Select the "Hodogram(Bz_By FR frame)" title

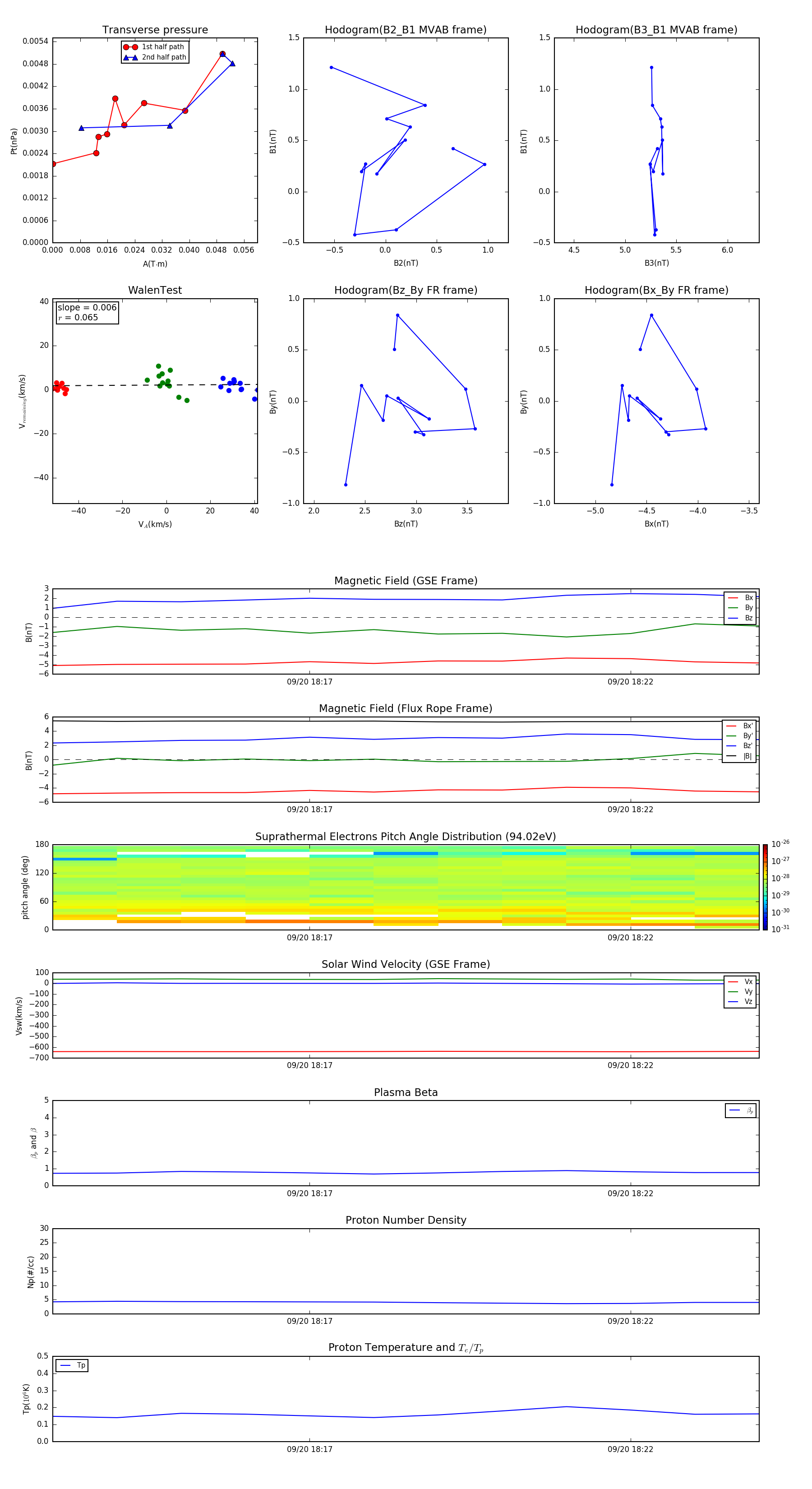[x=406, y=290]
